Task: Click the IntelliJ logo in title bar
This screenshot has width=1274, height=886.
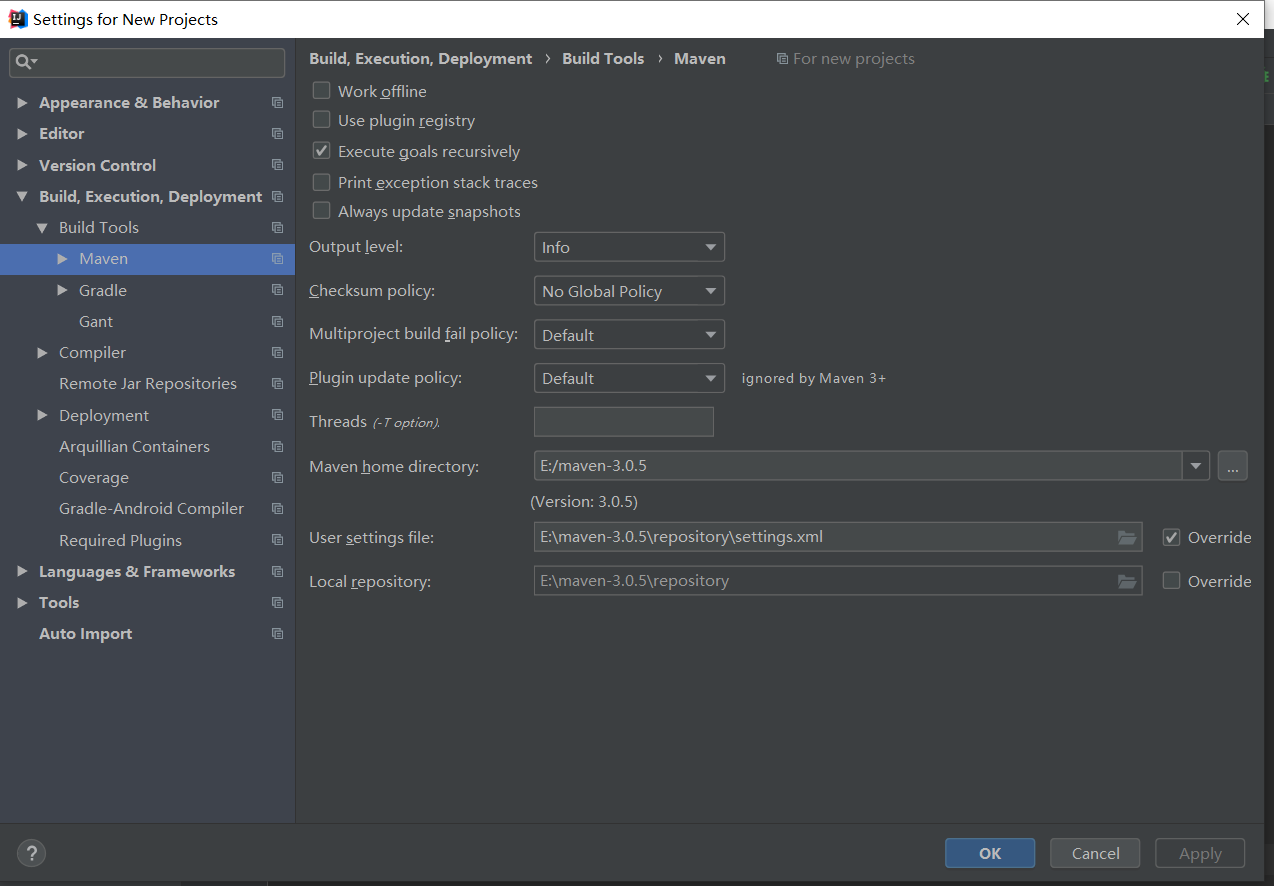Action: (18, 19)
